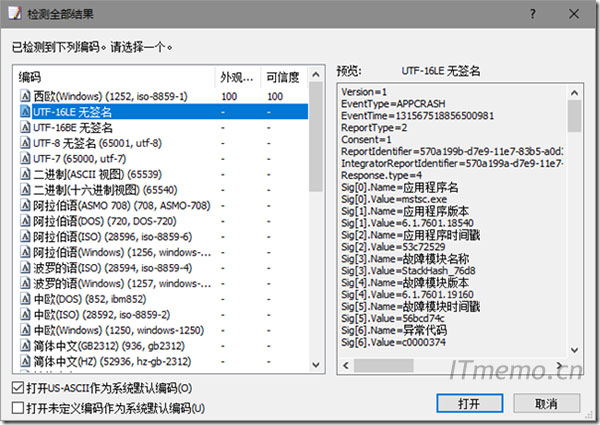This screenshot has width=600, height=425.
Task: Click the icon beside 波罗的语(ISO) (28594)
Action: (x=25, y=268)
